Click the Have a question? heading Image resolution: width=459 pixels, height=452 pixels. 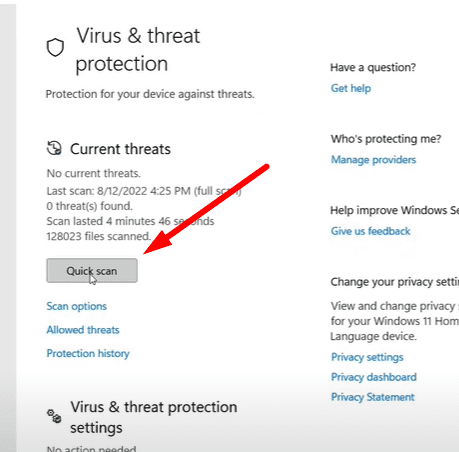click(x=373, y=68)
